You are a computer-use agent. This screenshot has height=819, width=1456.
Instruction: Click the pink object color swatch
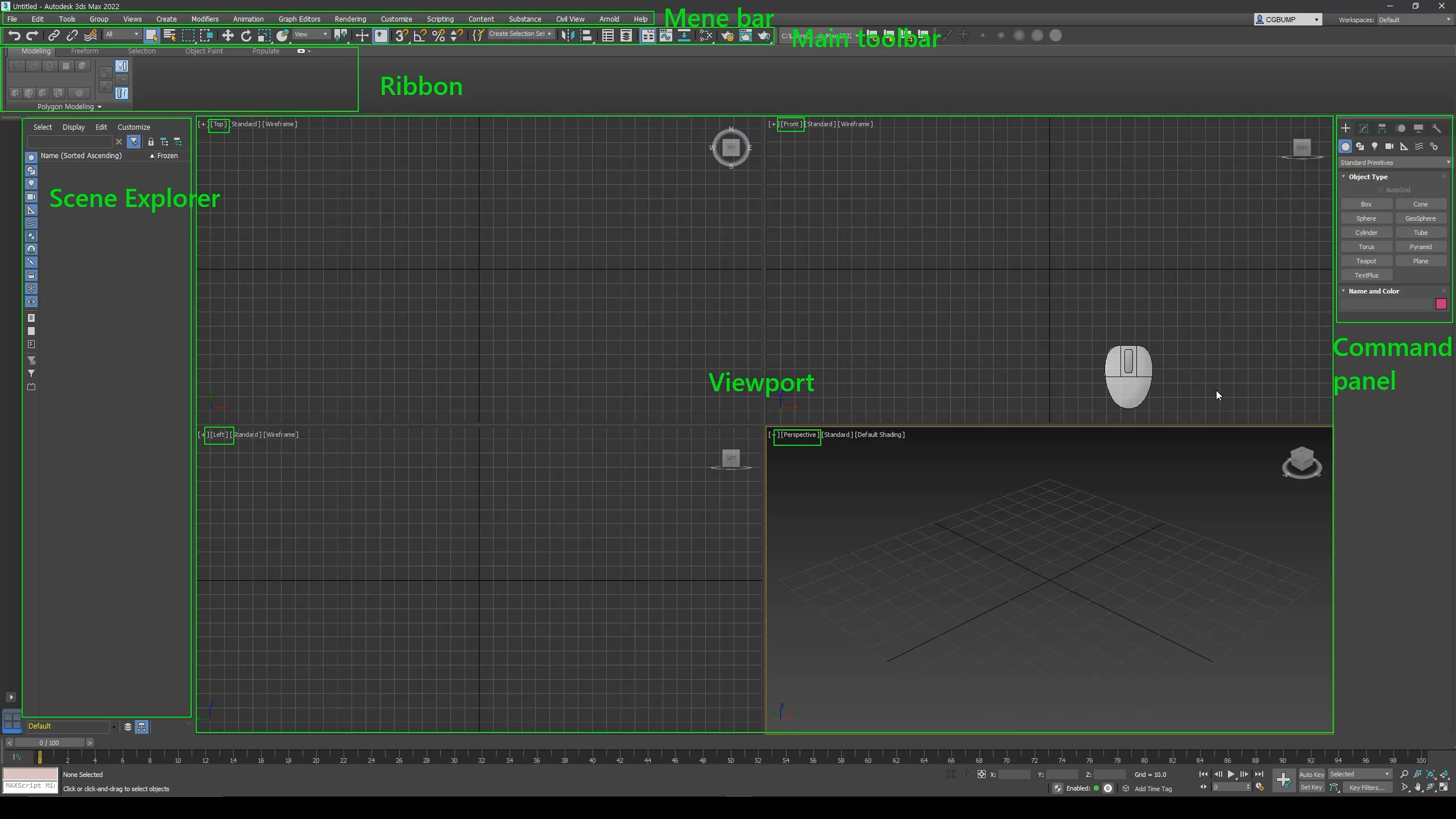coord(1441,304)
